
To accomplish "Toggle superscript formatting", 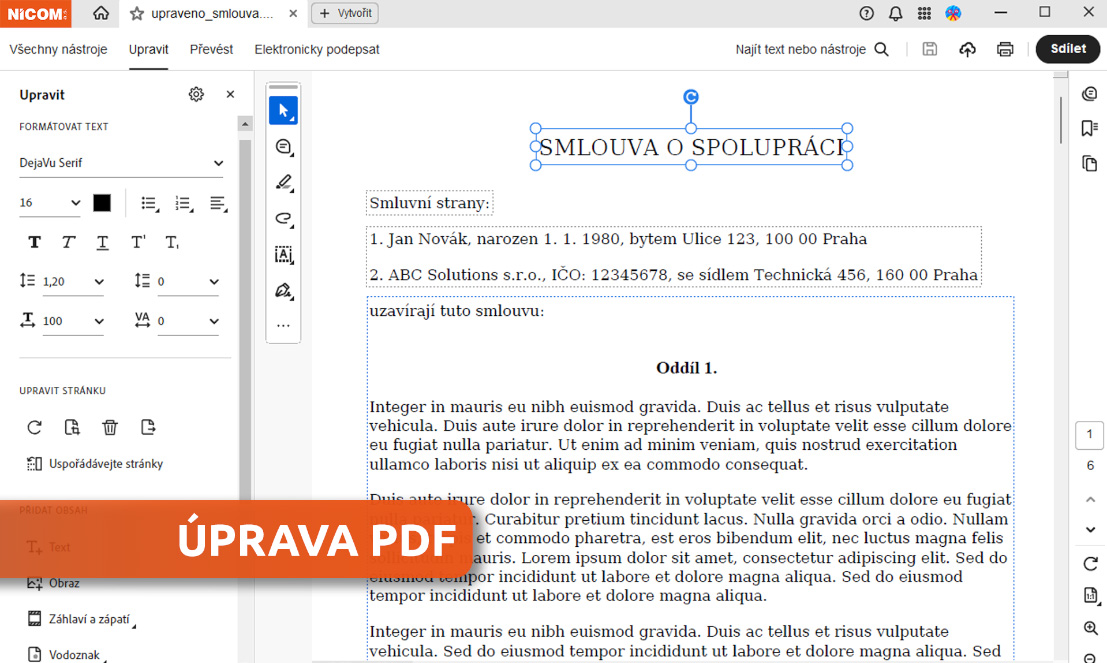I will coord(138,242).
